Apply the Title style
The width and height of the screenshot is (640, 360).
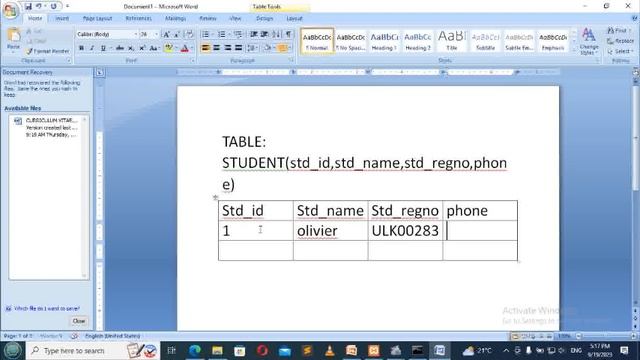452,41
